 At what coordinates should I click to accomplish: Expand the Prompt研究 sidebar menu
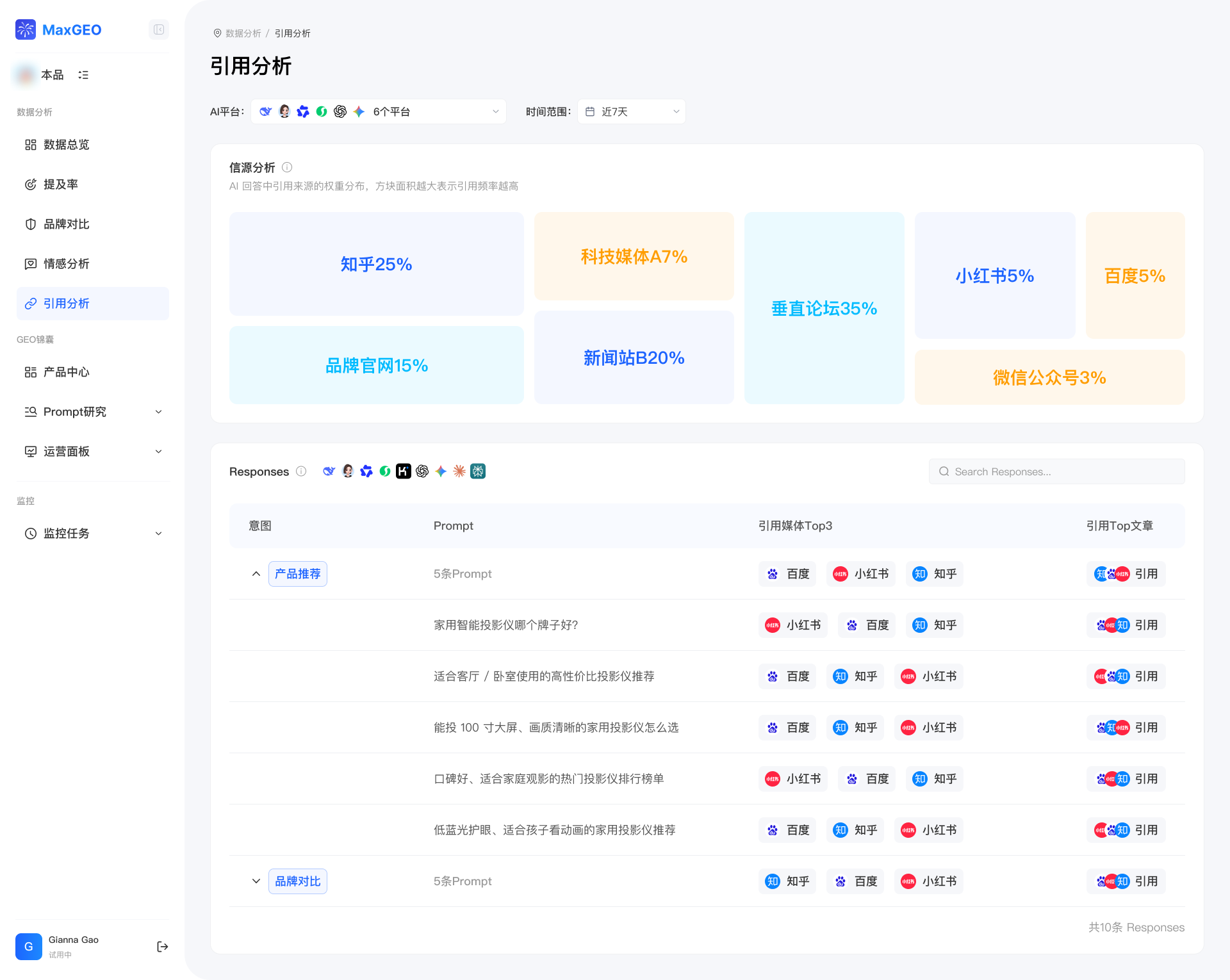[x=93, y=412]
